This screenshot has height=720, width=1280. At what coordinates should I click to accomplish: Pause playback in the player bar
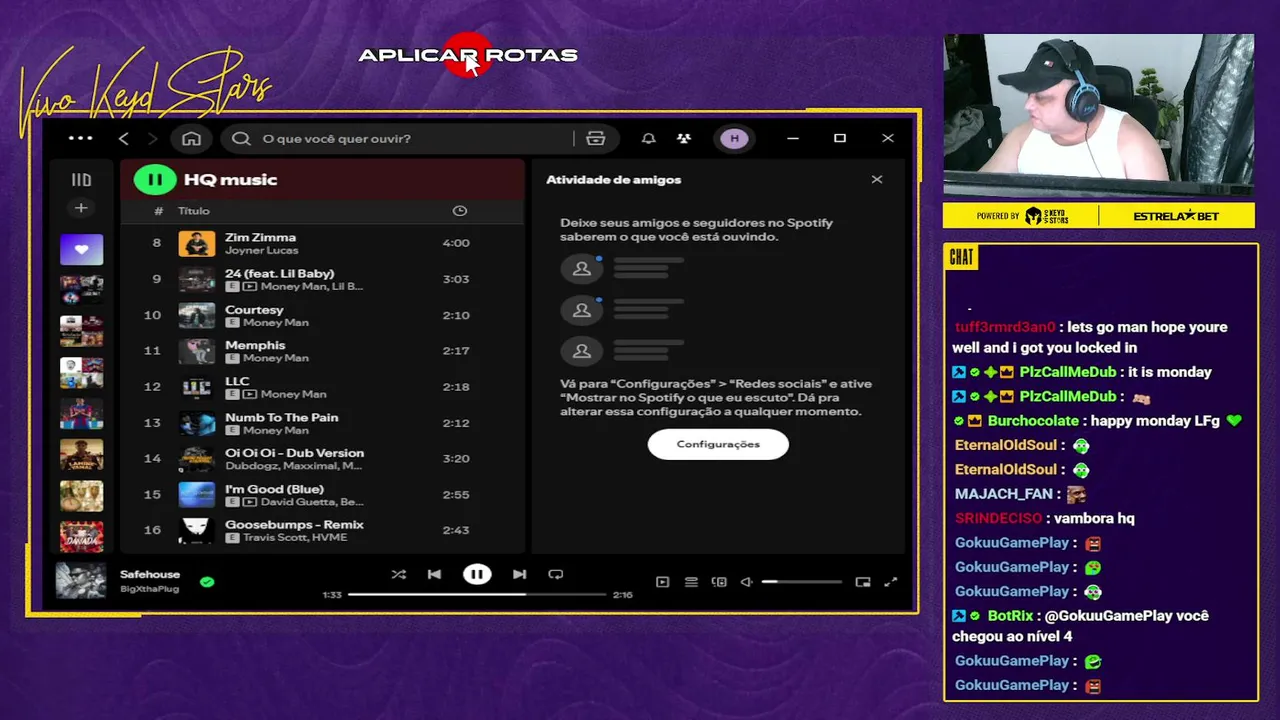[x=477, y=575]
